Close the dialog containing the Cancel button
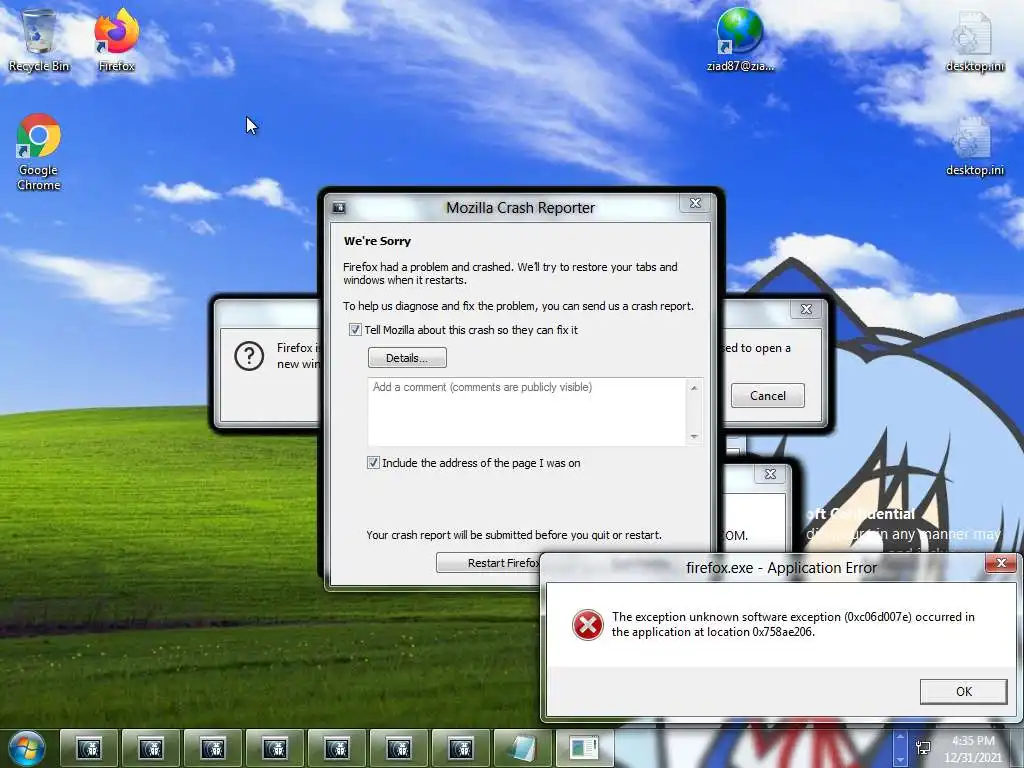The width and height of the screenshot is (1024, 768). pos(807,309)
